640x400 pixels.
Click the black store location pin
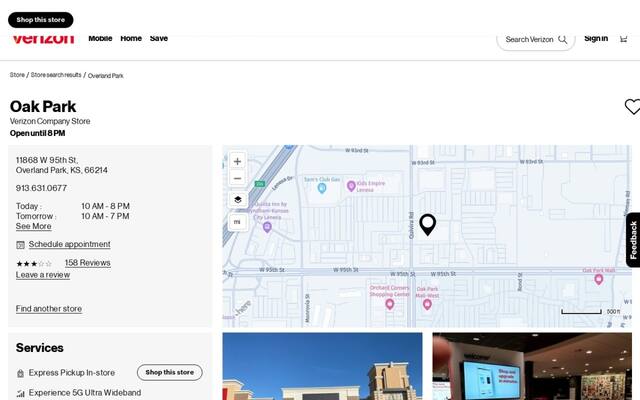pyautogui.click(x=427, y=224)
